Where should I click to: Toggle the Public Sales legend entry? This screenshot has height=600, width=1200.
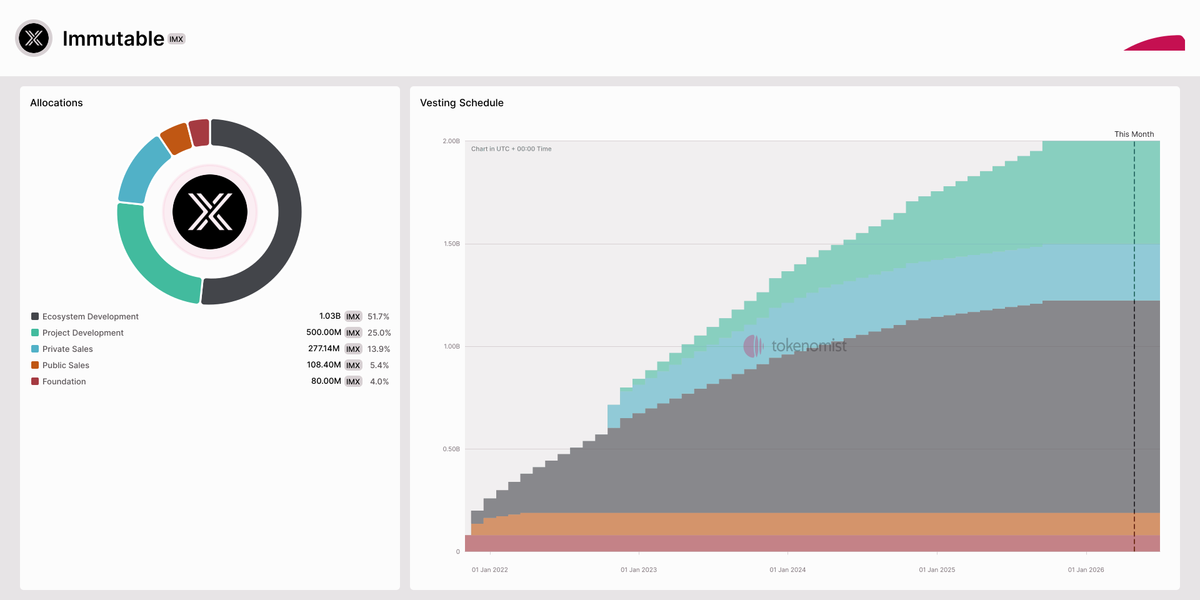66,366
